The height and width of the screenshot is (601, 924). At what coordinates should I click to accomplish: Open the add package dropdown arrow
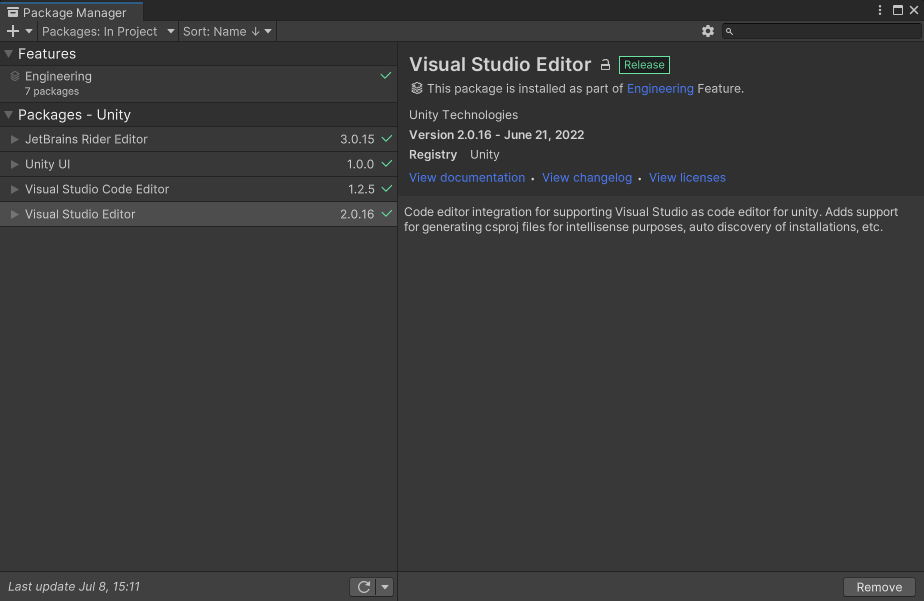(x=29, y=31)
